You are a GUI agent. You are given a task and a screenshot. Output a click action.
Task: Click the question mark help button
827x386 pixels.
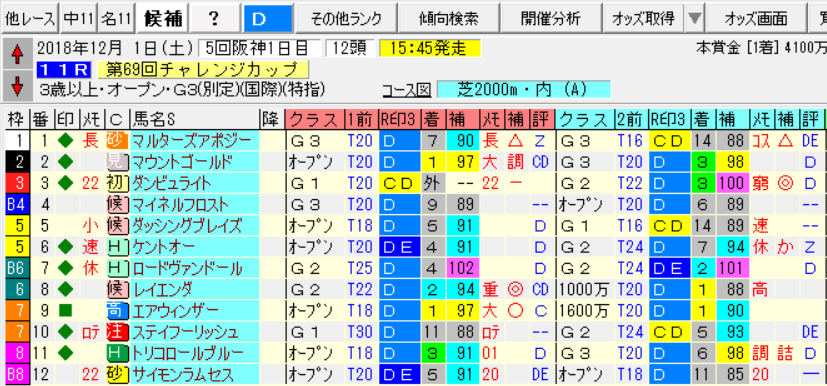pyautogui.click(x=214, y=19)
